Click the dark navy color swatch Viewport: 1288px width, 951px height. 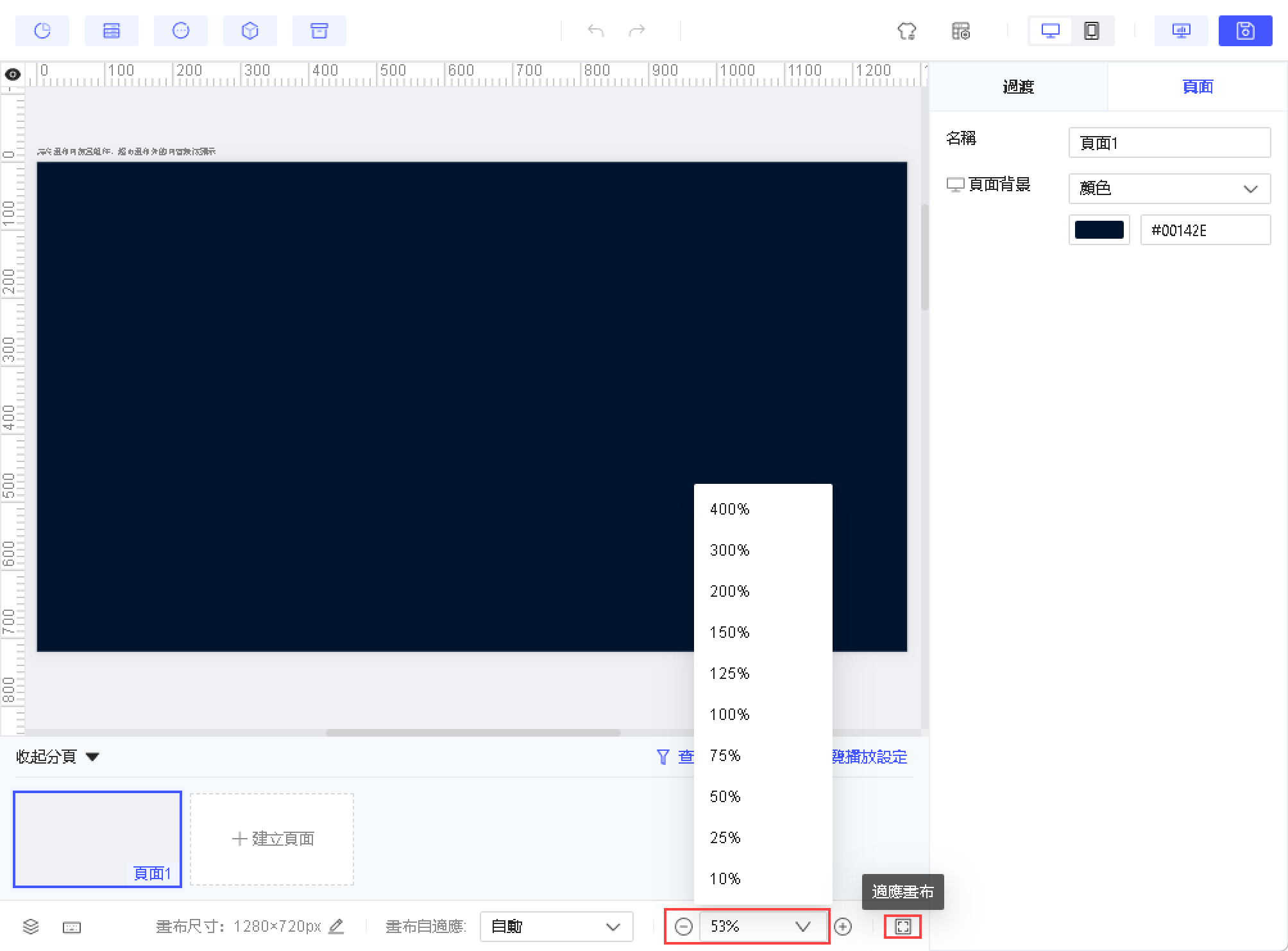click(x=1099, y=230)
